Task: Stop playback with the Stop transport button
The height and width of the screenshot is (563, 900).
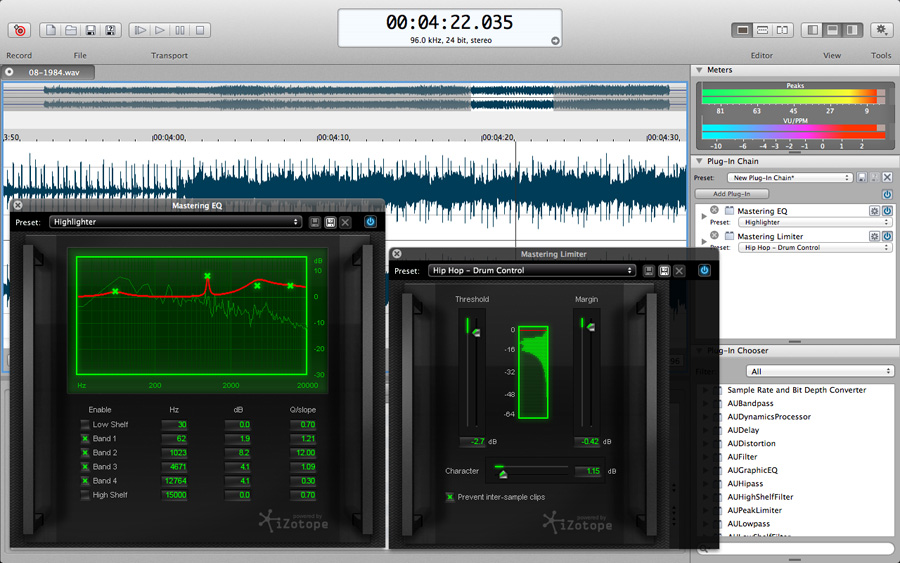Action: (200, 30)
